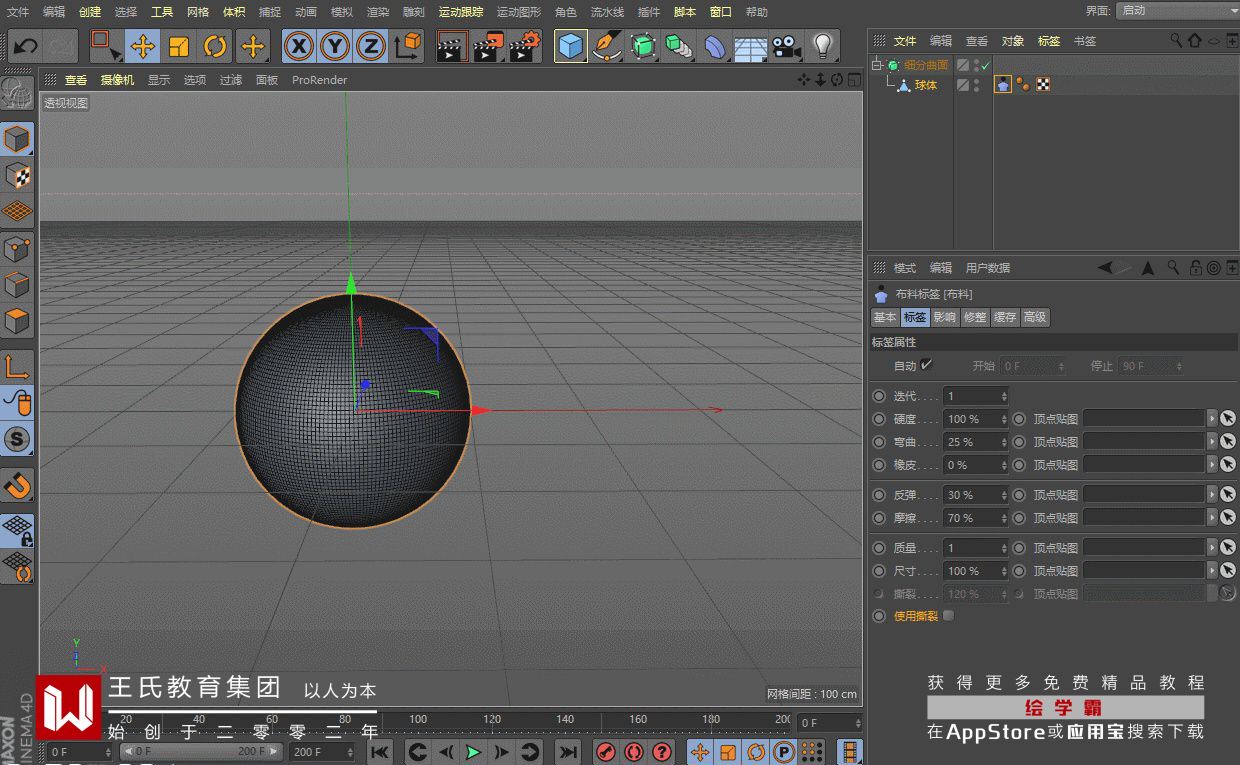
Task: Open the spline pen tool icon
Action: (607, 46)
